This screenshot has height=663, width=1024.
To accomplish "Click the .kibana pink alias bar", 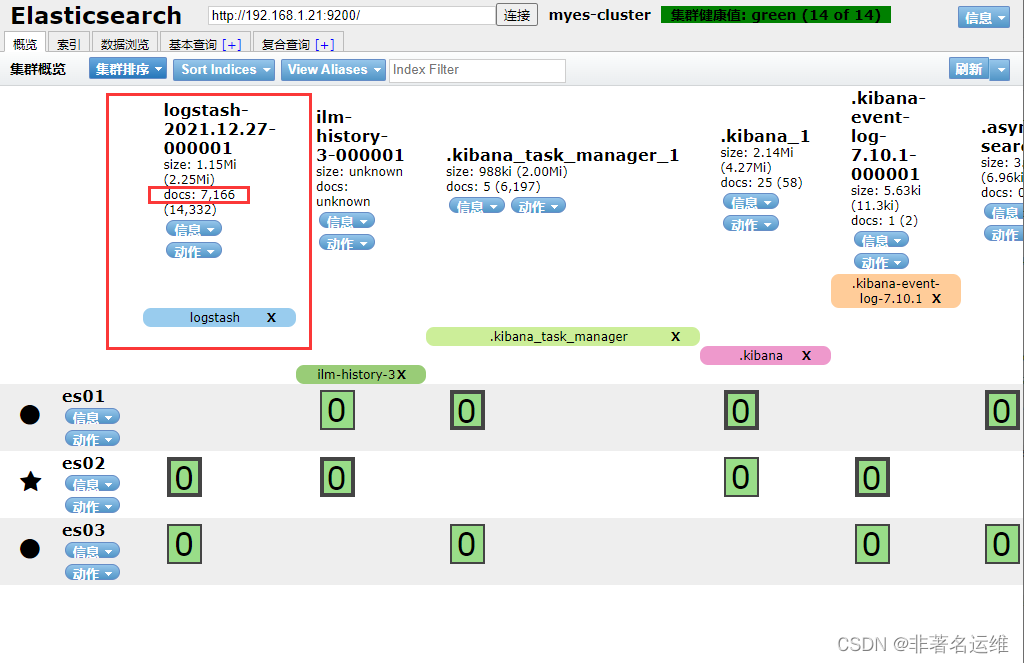I will [765, 355].
